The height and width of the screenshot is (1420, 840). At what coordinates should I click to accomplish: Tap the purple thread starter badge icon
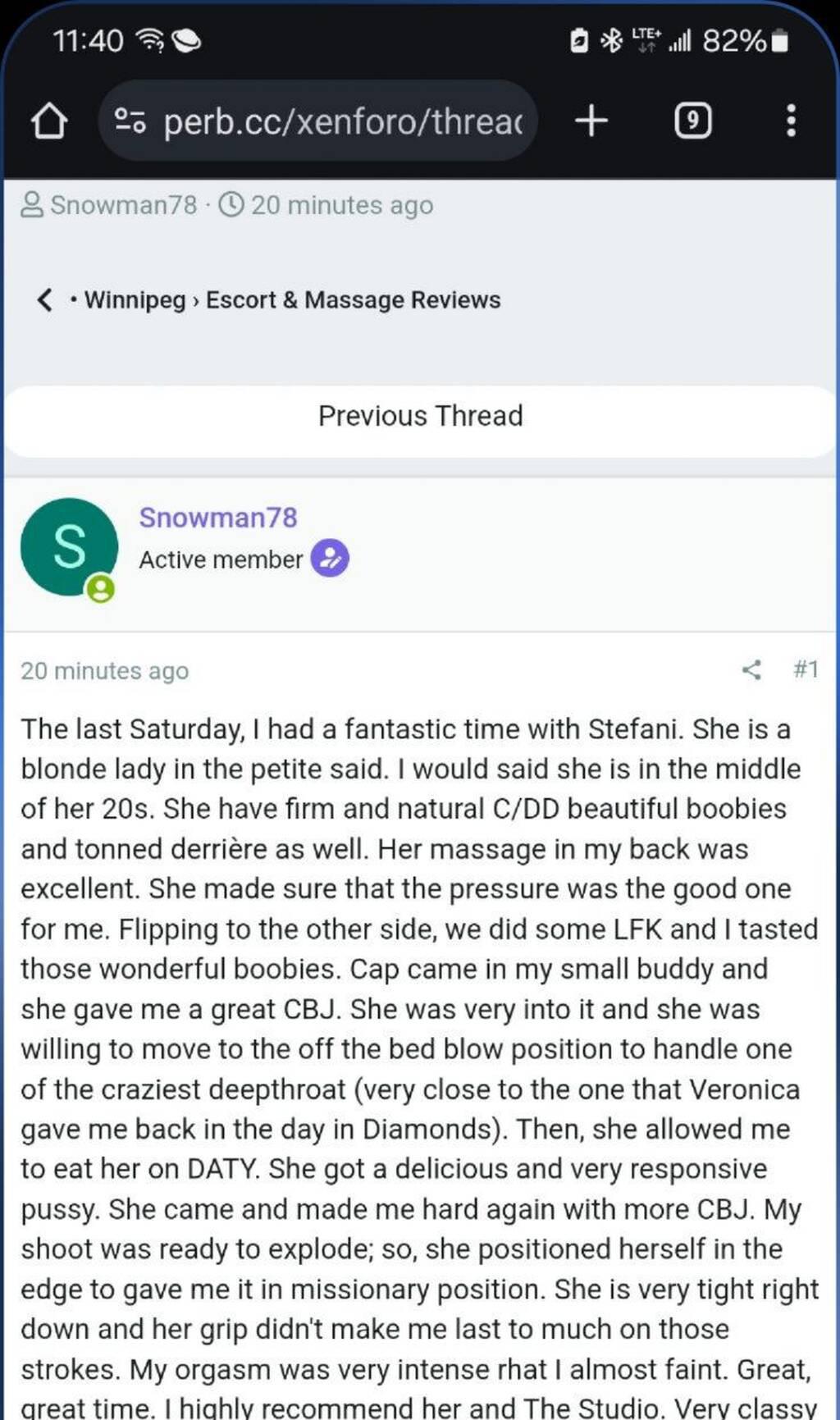tap(330, 559)
